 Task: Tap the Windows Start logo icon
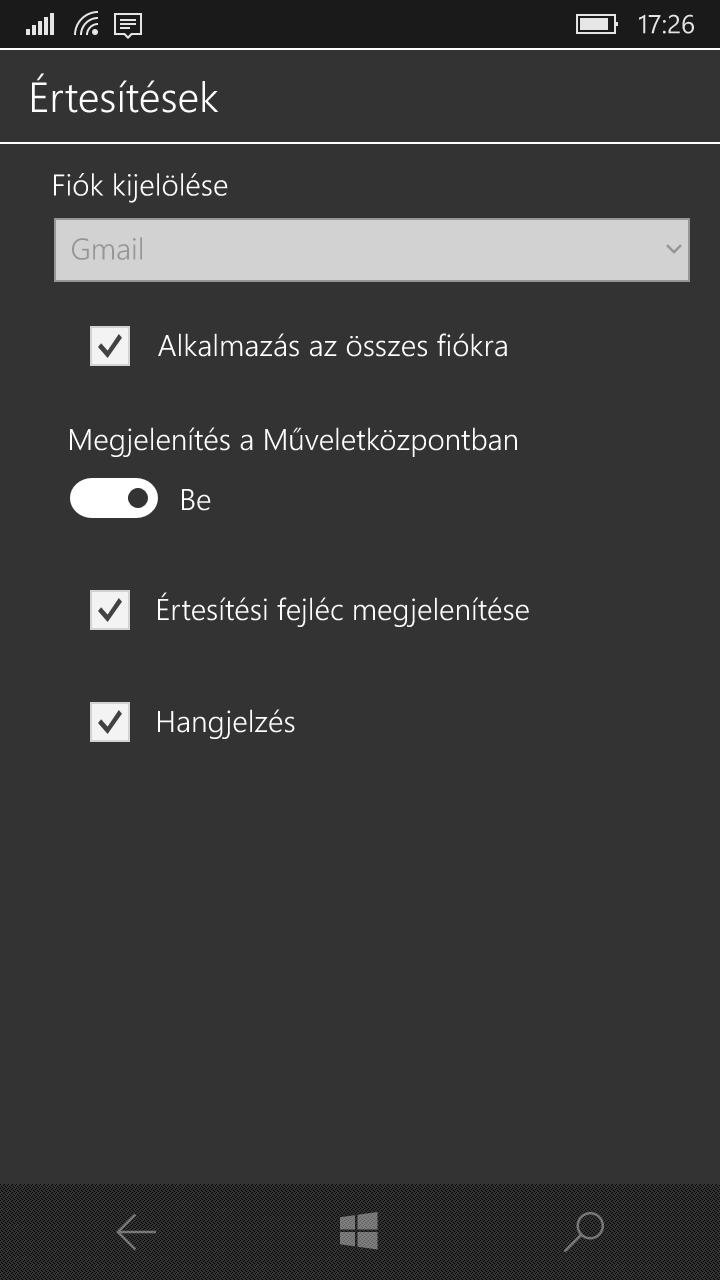tap(359, 1231)
